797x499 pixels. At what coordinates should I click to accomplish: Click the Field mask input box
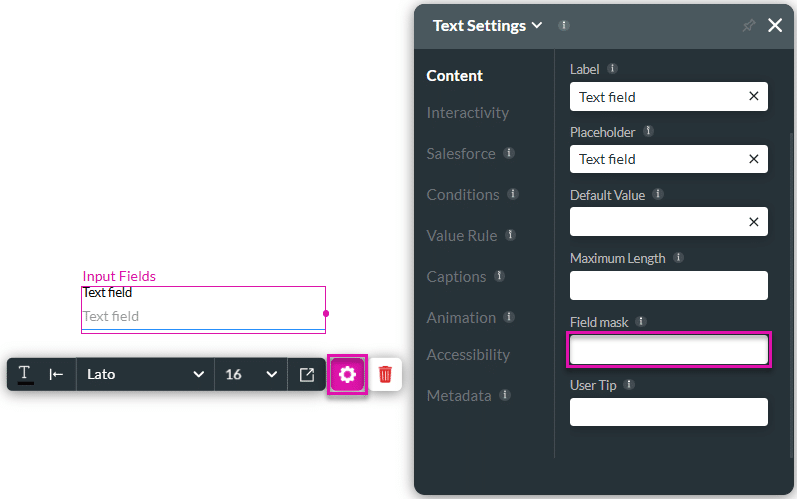(668, 350)
